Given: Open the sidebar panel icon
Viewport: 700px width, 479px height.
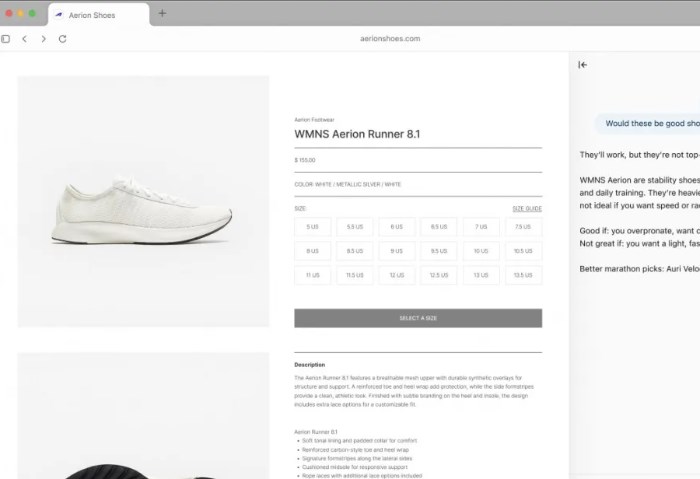Looking at the screenshot, I should pyautogui.click(x=5, y=39).
